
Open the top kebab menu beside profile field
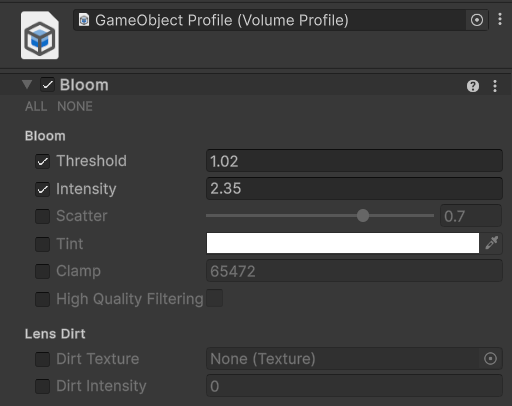500,19
